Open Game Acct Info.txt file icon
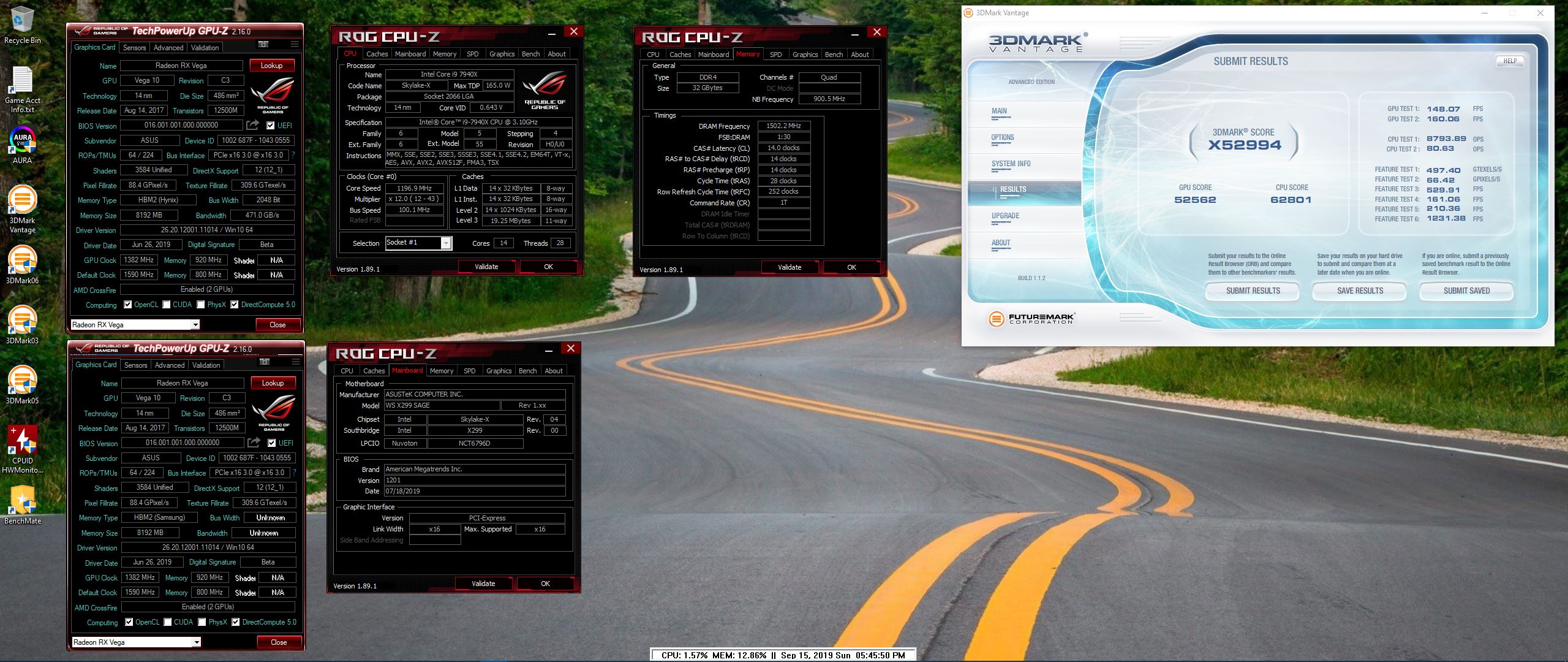Image resolution: width=1568 pixels, height=662 pixels. (x=22, y=89)
